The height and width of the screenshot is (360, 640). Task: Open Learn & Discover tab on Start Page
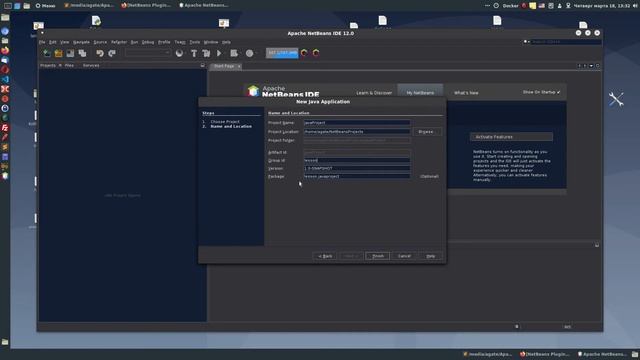point(374,93)
